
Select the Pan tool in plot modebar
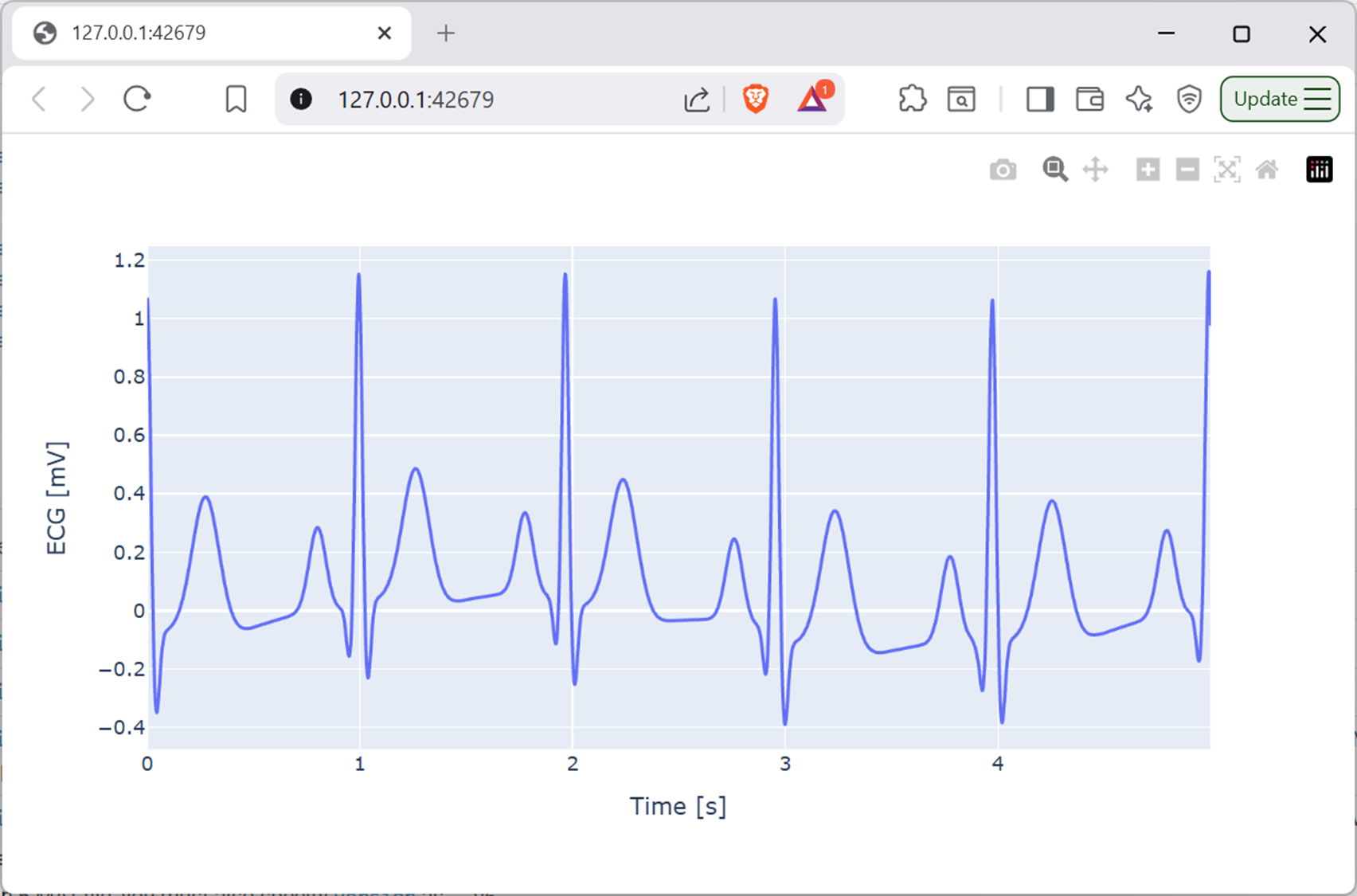point(1096,170)
